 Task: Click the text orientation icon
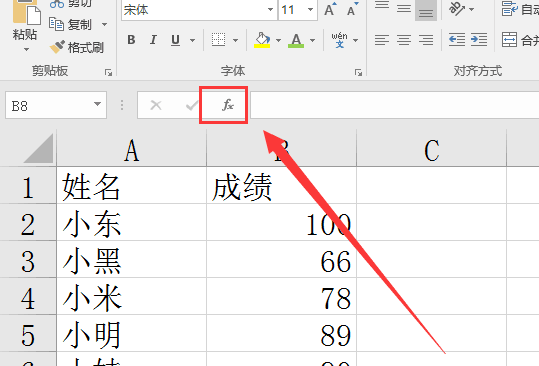tap(457, 9)
